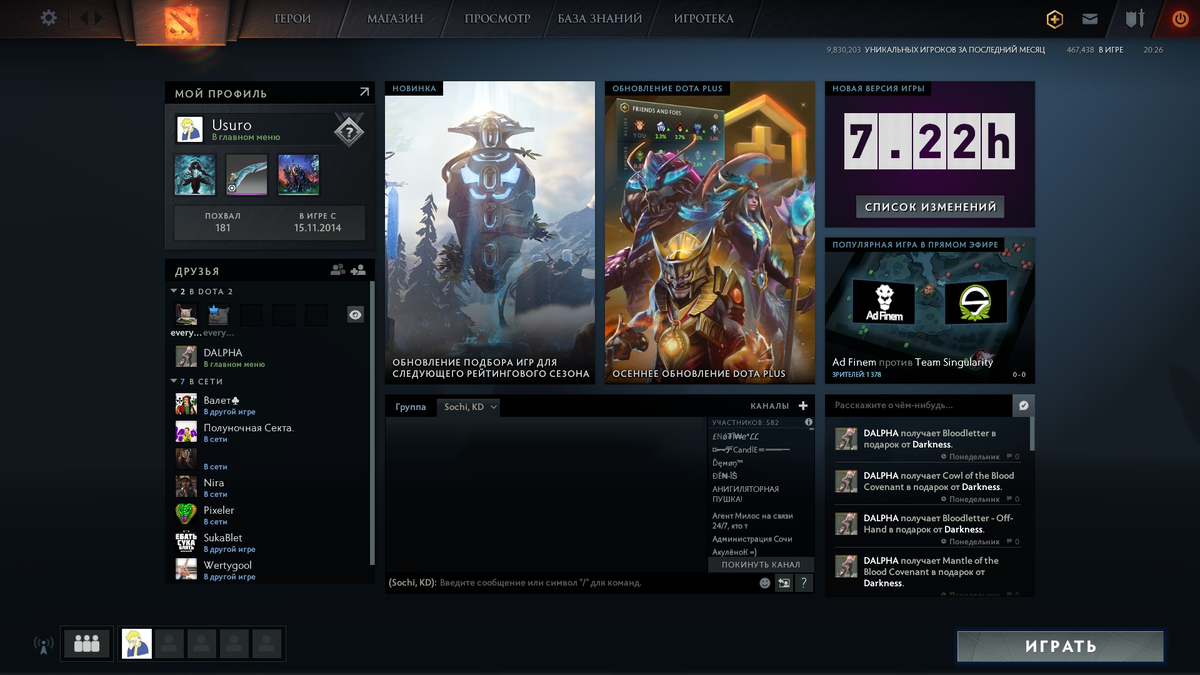Screen dimensions: 1200x675
Task: Click the uncalibrated rank medal badge
Action: pos(348,129)
